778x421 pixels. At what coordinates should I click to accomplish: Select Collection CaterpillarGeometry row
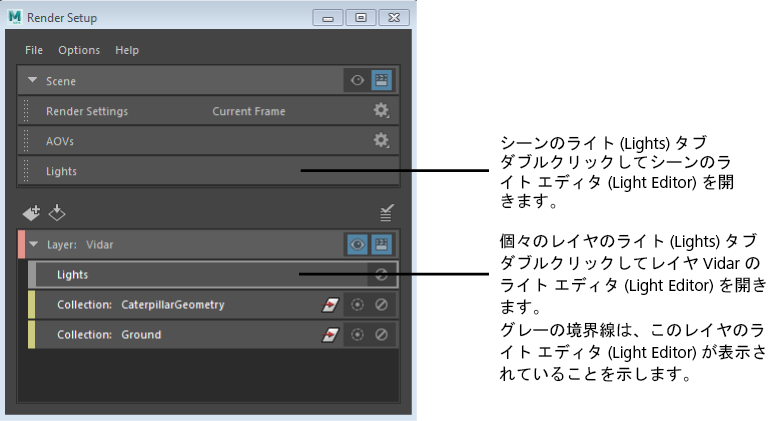pos(213,305)
